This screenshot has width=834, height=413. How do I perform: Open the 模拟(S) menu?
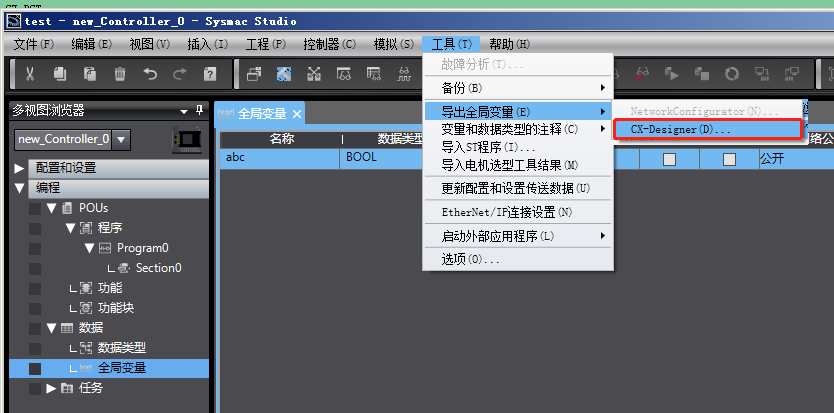click(394, 44)
